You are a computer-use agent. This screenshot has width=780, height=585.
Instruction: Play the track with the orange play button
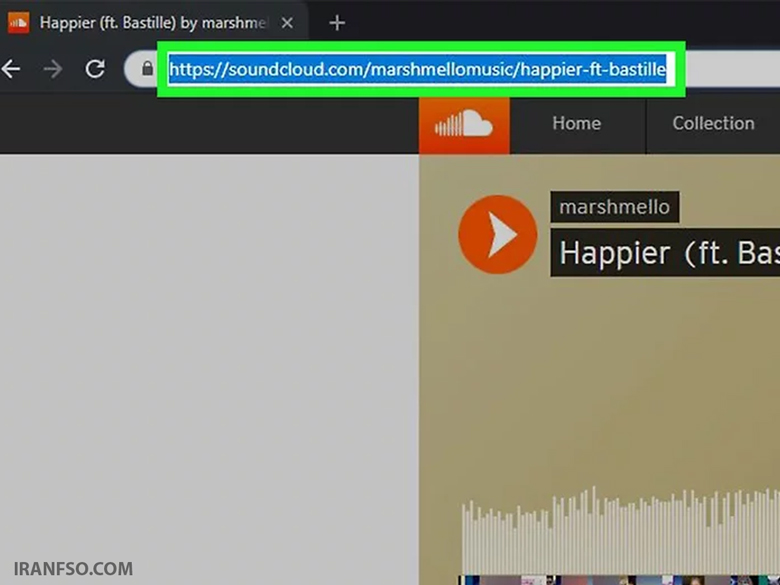coord(497,234)
